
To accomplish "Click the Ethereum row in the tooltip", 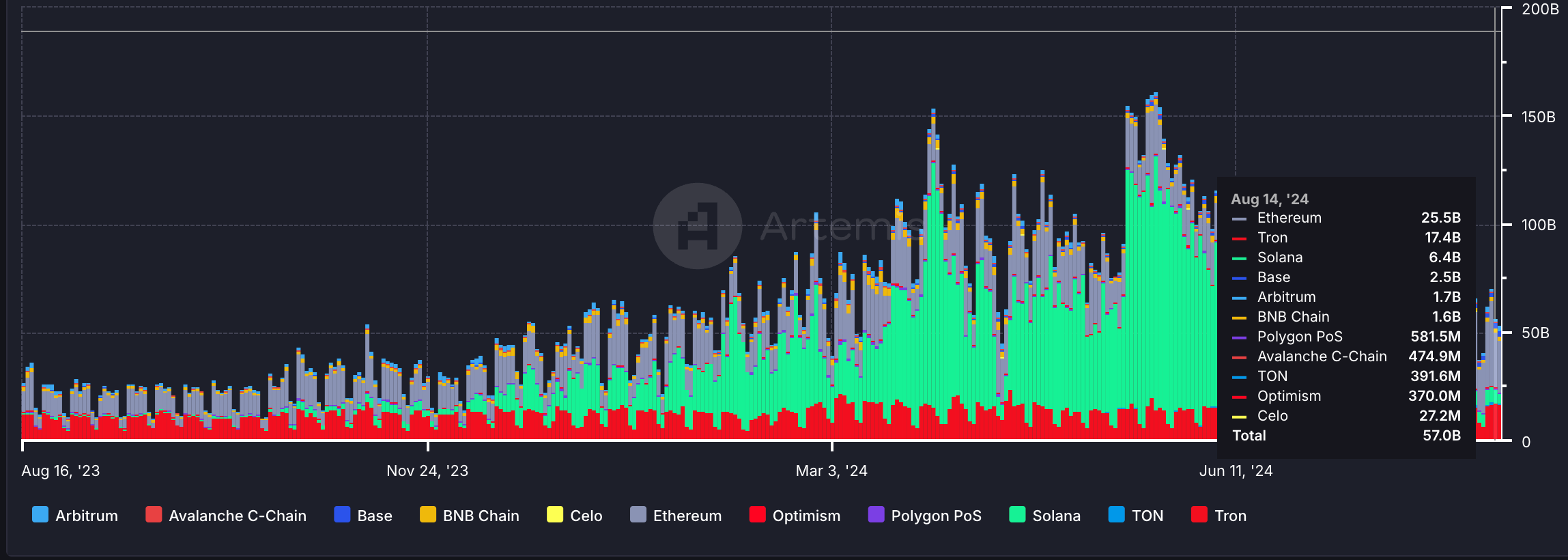I will tap(1345, 218).
